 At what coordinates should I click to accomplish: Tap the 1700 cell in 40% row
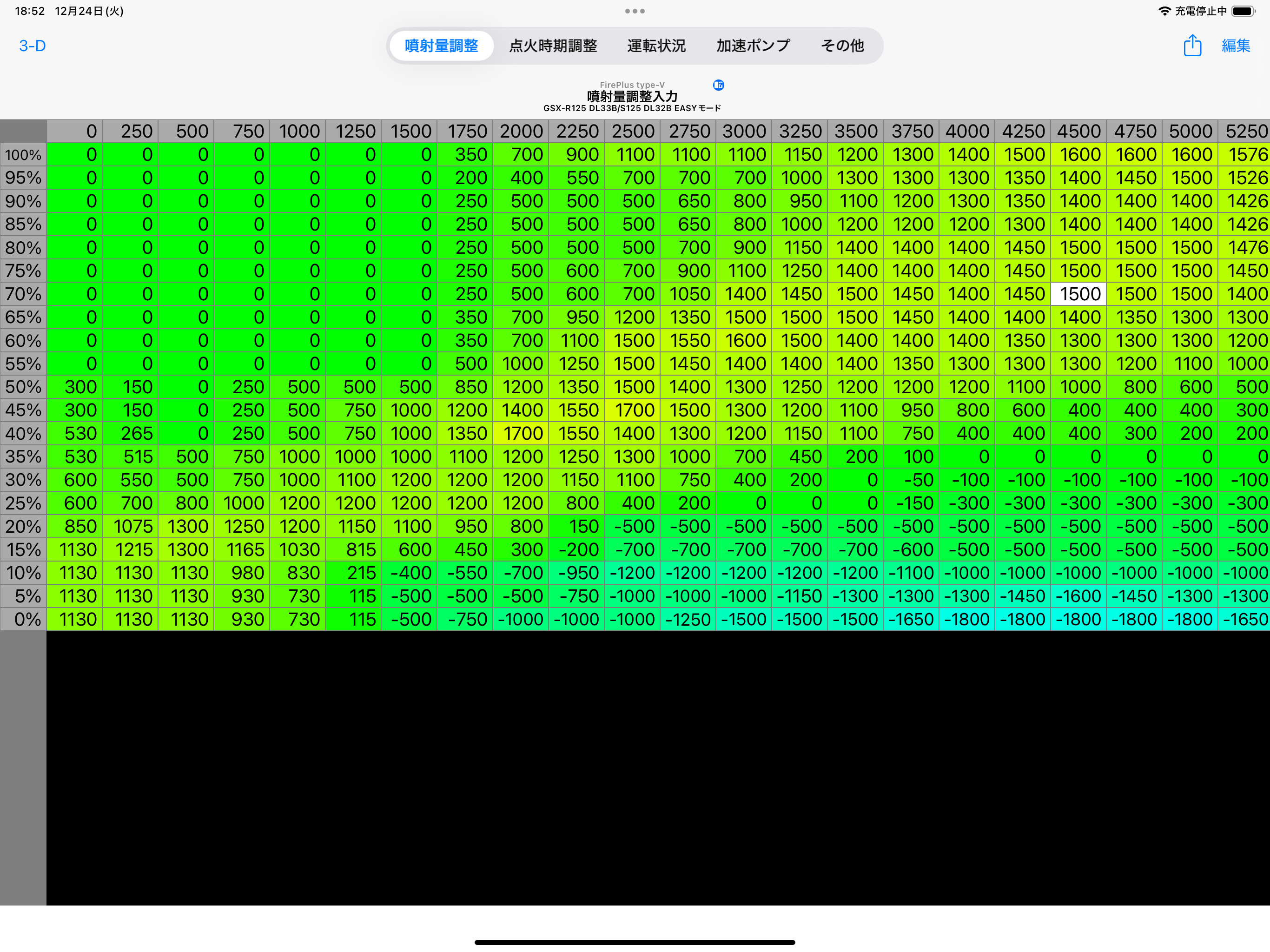click(x=521, y=434)
